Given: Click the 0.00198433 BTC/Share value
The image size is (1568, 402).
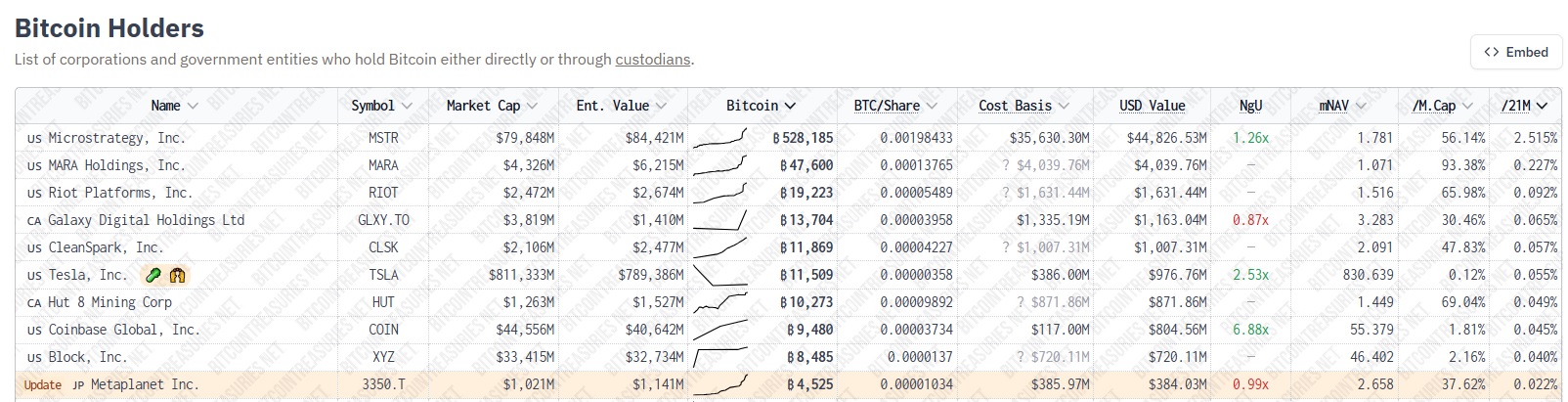Looking at the screenshot, I should pyautogui.click(x=916, y=138).
